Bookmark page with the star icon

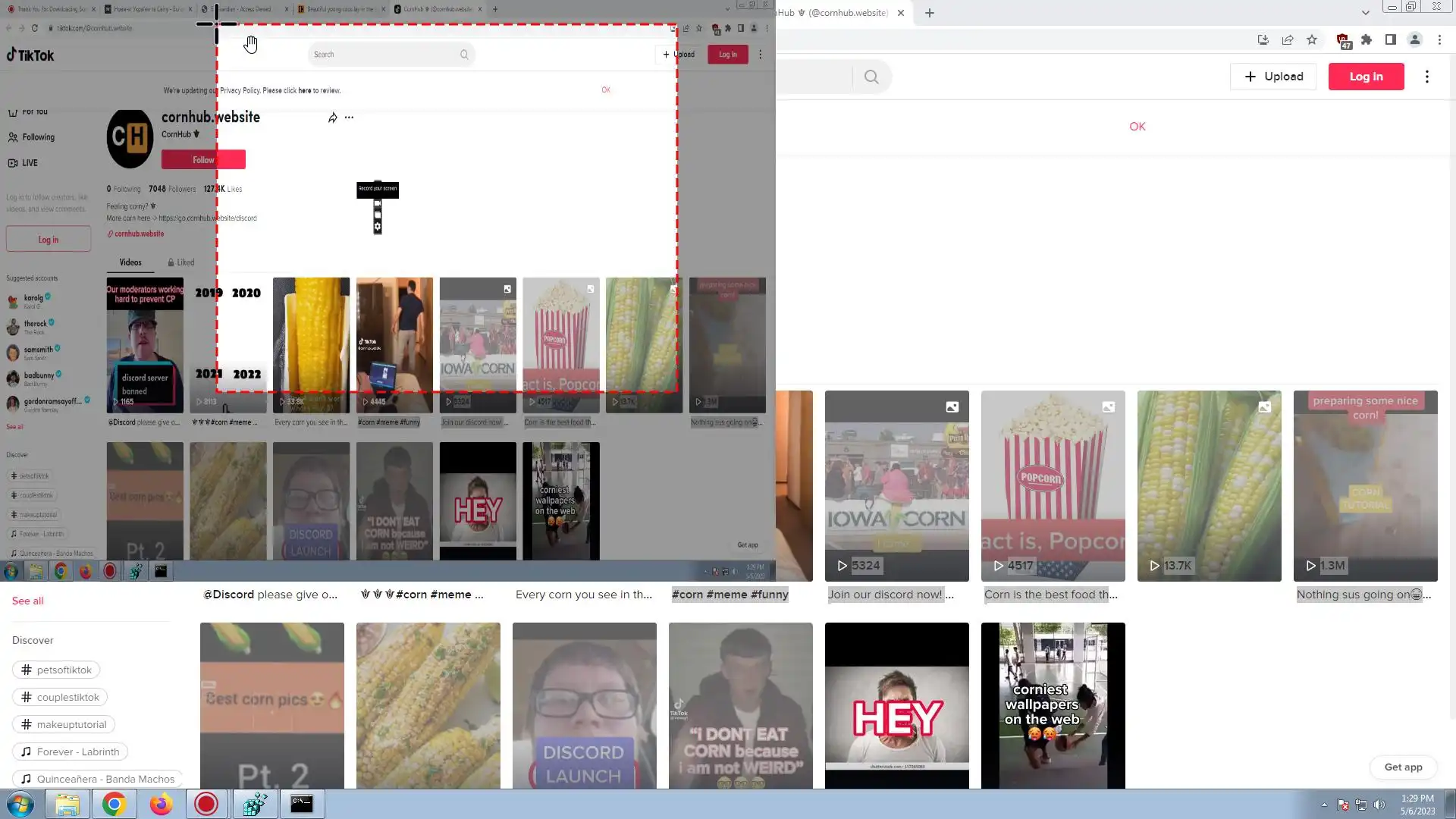pyautogui.click(x=1312, y=39)
